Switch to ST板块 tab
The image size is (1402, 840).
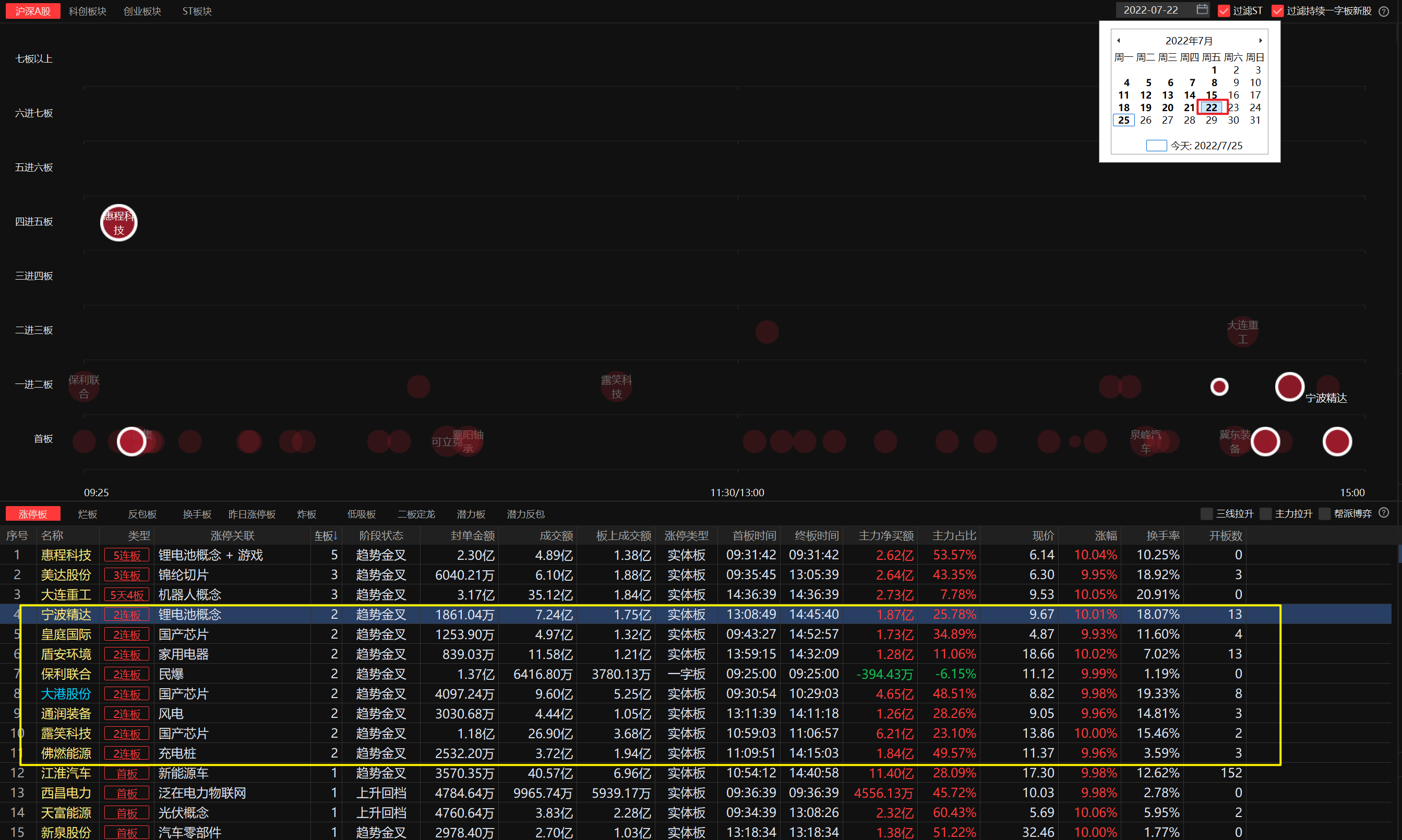(197, 11)
